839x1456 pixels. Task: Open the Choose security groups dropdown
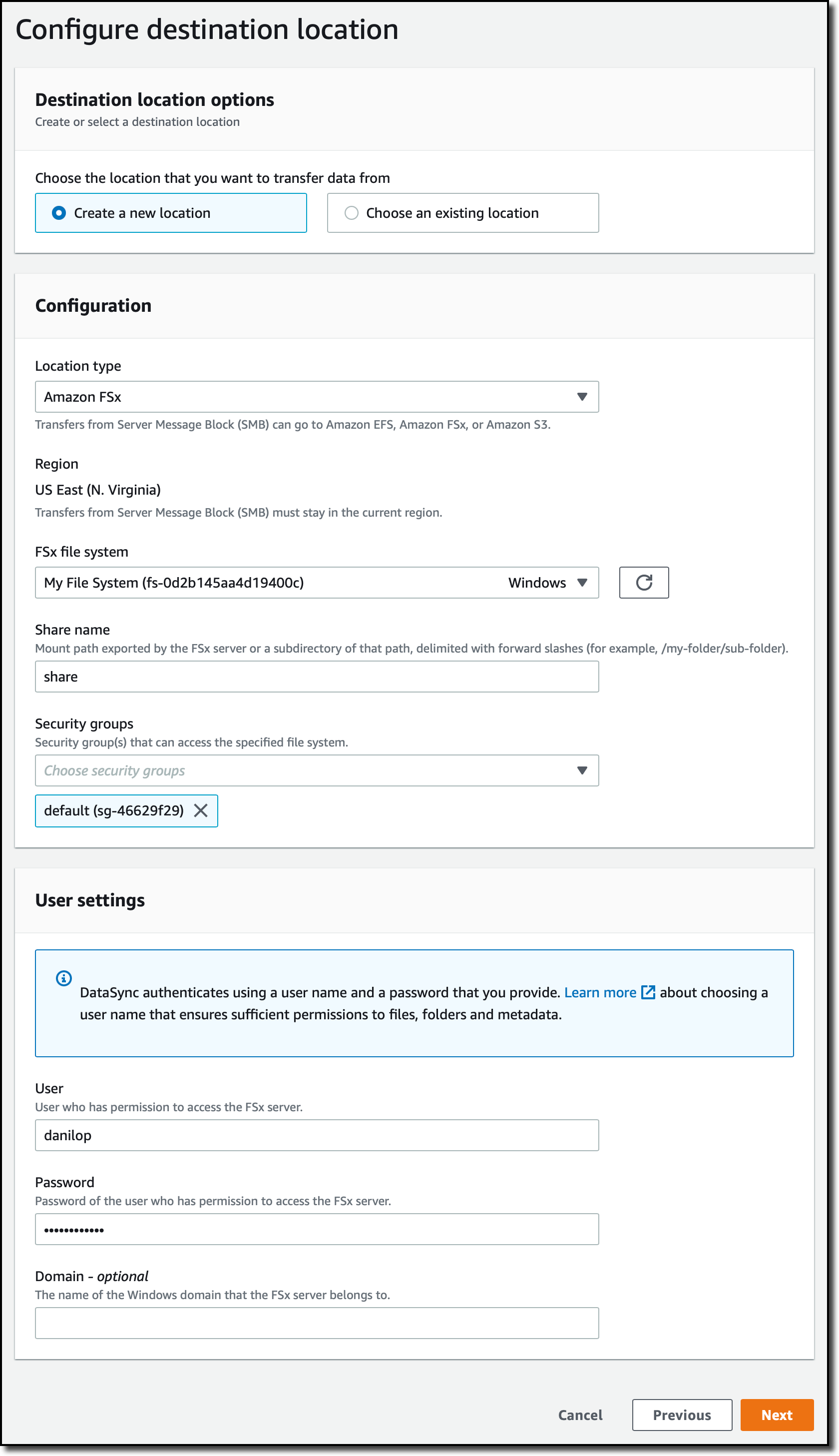[317, 770]
